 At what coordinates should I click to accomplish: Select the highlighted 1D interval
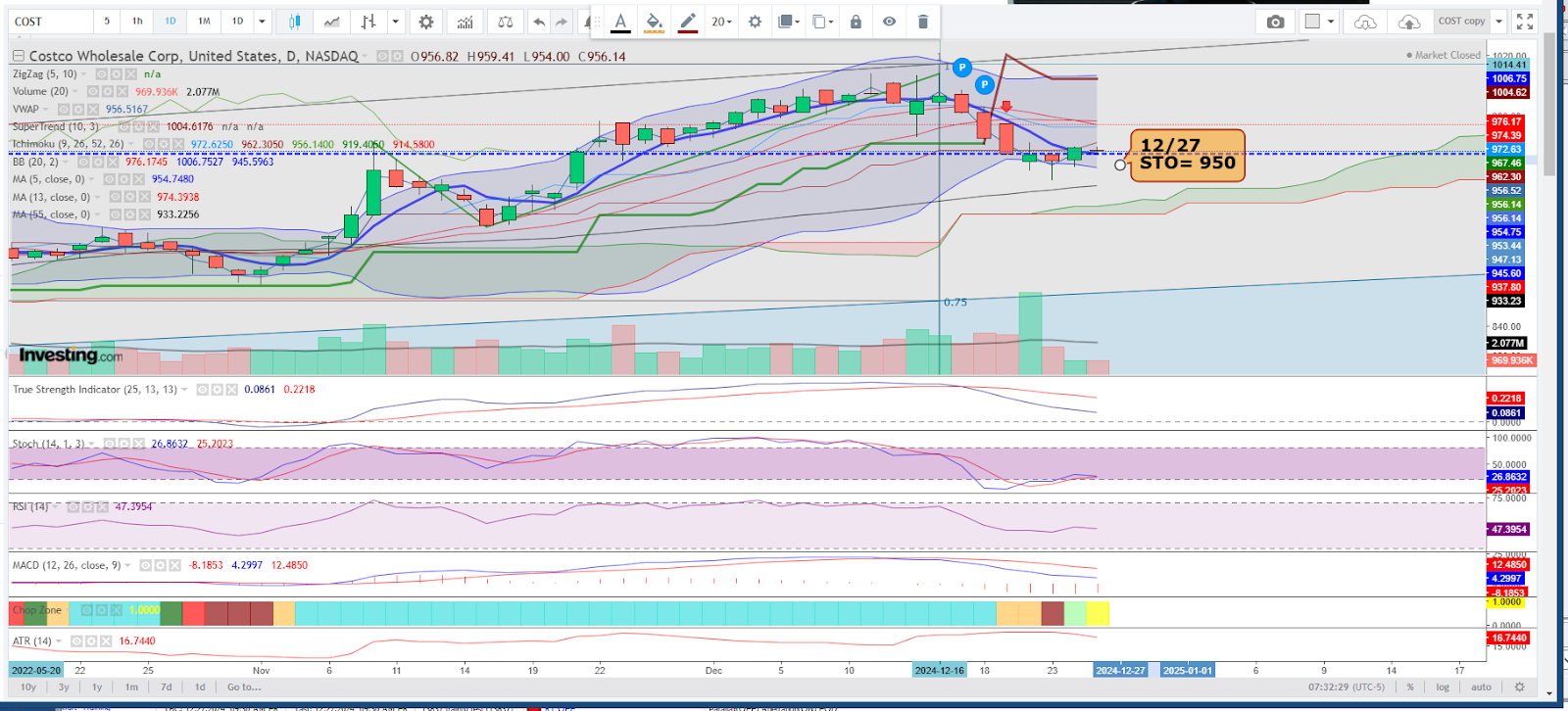(171, 21)
